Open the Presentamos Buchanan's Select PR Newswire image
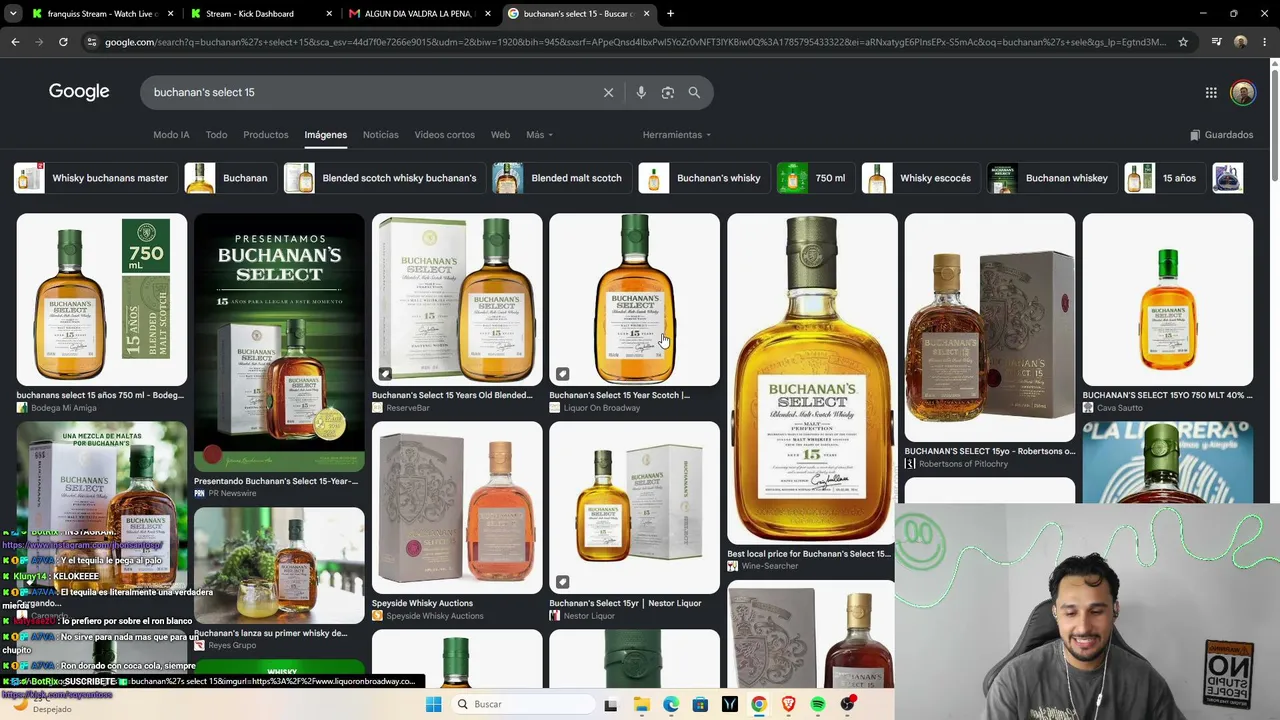Viewport: 1280px width, 720px height. pyautogui.click(x=279, y=343)
